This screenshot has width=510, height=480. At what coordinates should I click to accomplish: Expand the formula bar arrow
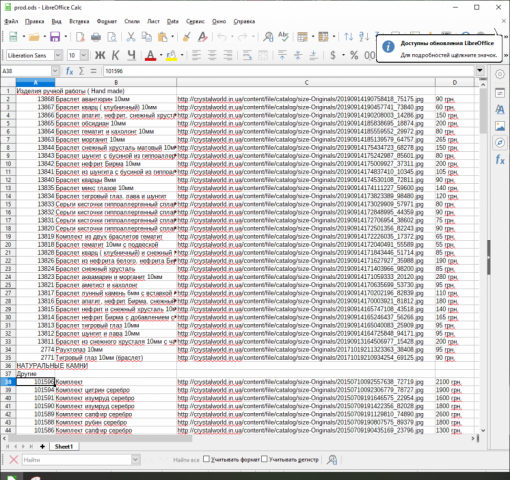point(480,71)
